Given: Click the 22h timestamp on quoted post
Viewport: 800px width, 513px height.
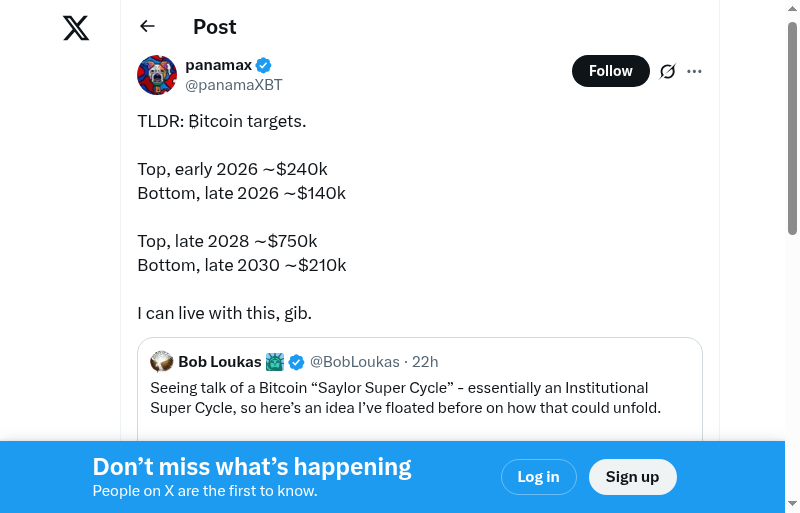Looking at the screenshot, I should tap(425, 362).
